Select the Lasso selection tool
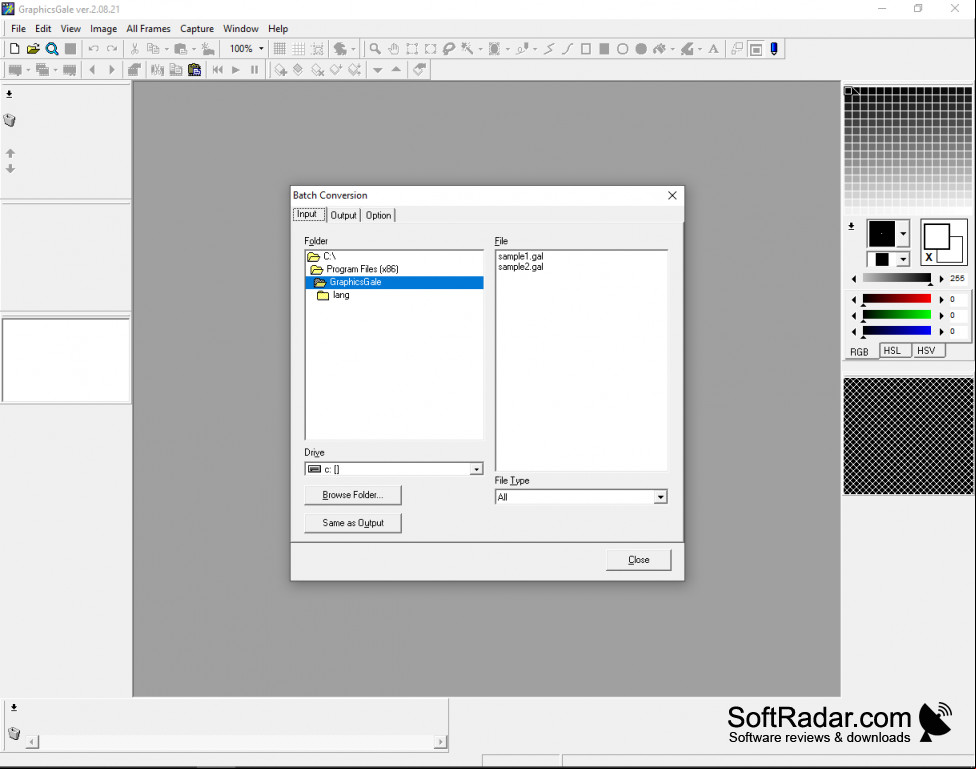This screenshot has width=976, height=769. coord(449,49)
